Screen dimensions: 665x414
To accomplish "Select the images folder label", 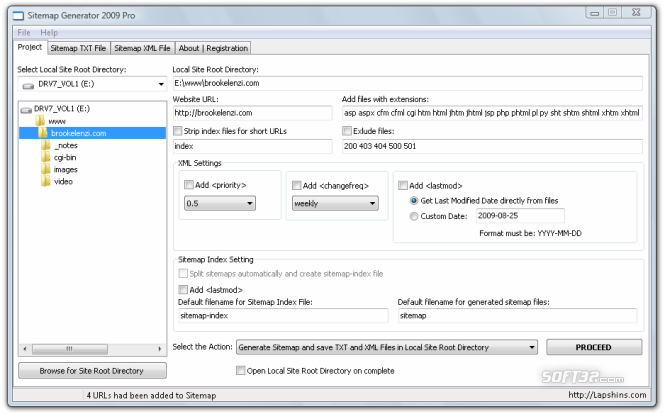I will 66,170.
